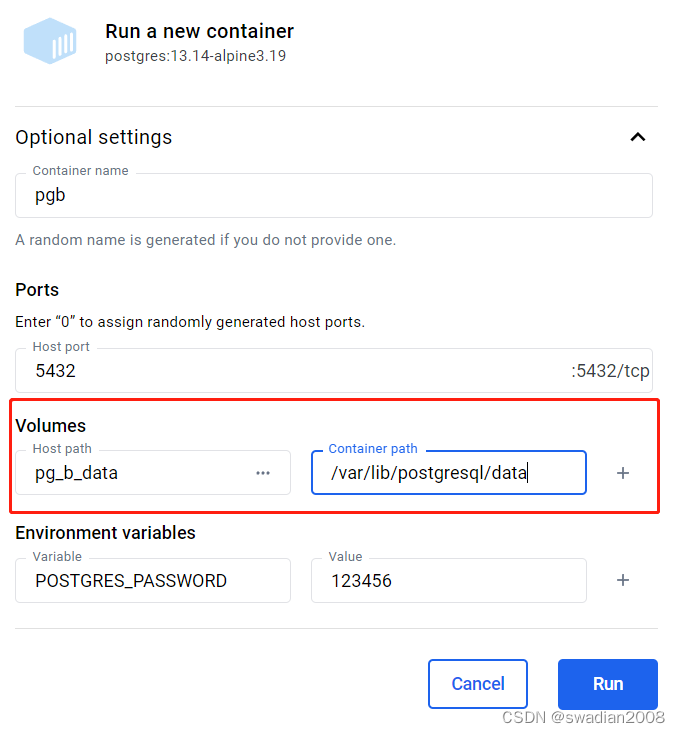This screenshot has width=680, height=733.
Task: Click the postgres:13.14-alpine3.19 image name
Action: point(195,56)
